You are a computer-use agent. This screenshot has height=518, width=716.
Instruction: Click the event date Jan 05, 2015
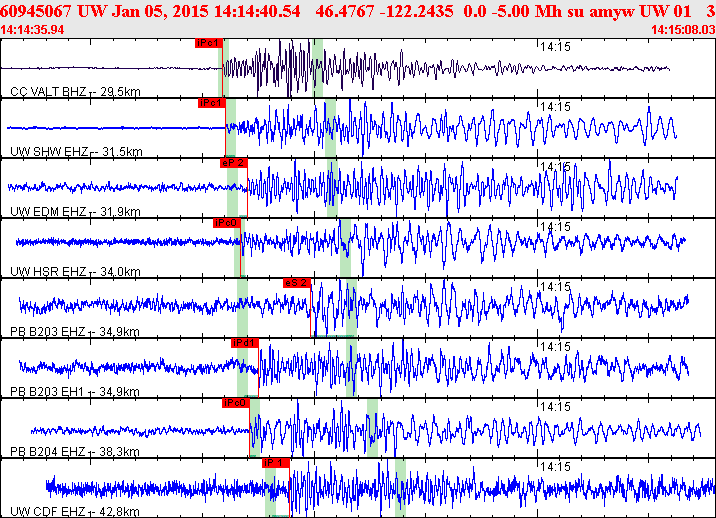pos(161,11)
